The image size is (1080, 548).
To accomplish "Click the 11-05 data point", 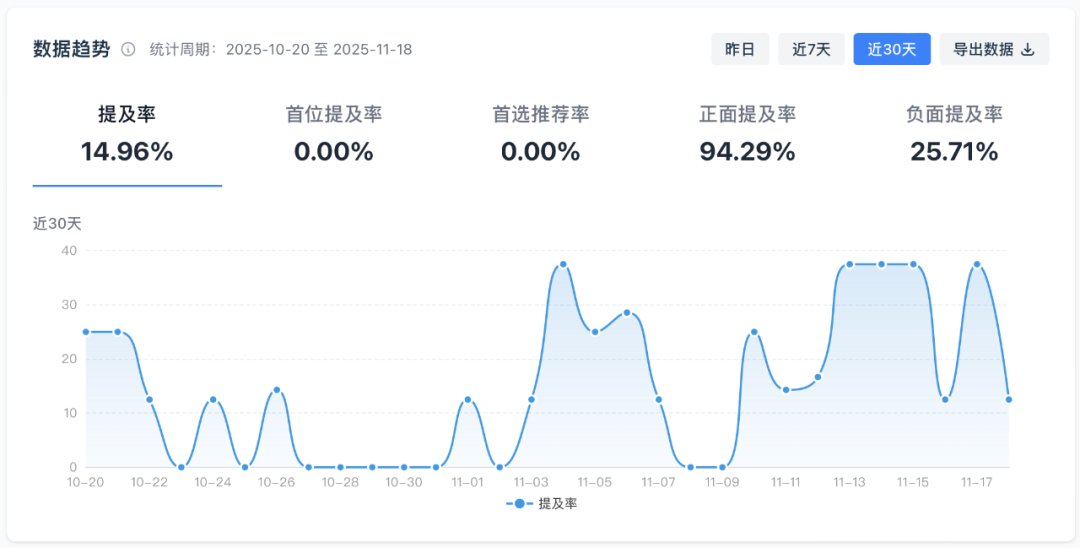I will (x=595, y=332).
